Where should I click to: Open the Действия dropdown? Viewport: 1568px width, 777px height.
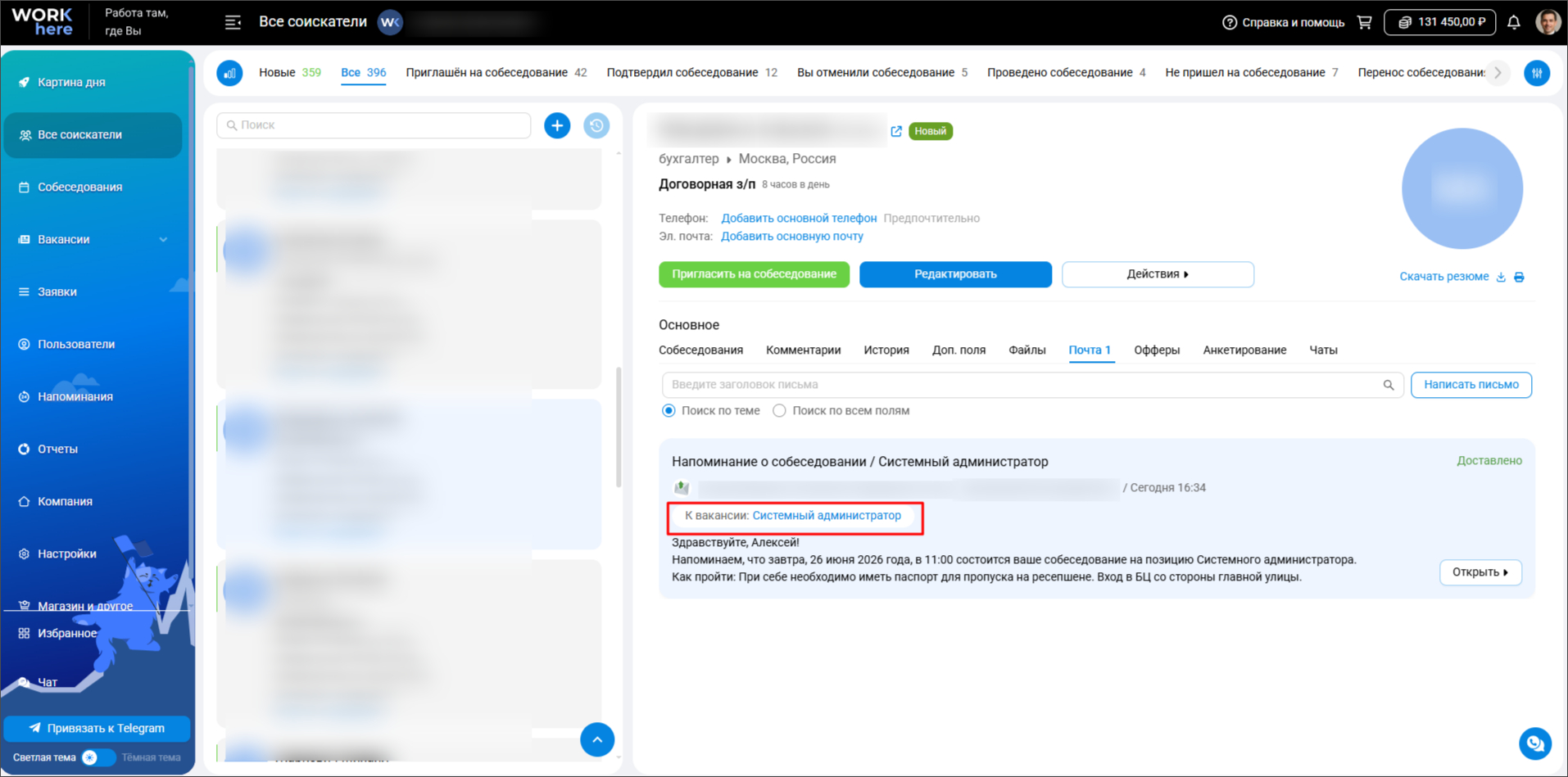coord(1158,274)
